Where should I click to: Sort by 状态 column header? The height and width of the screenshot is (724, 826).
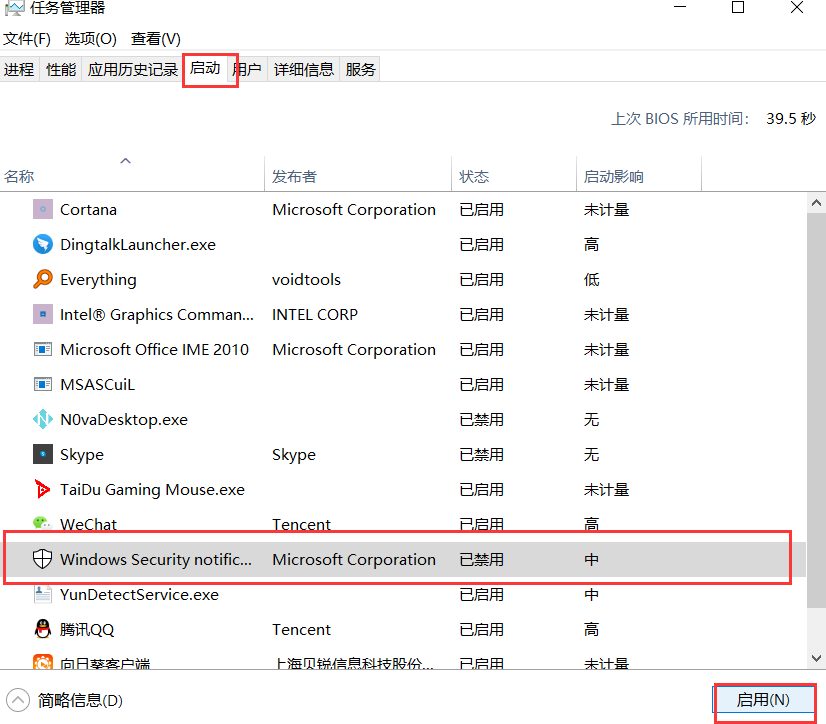coord(474,177)
